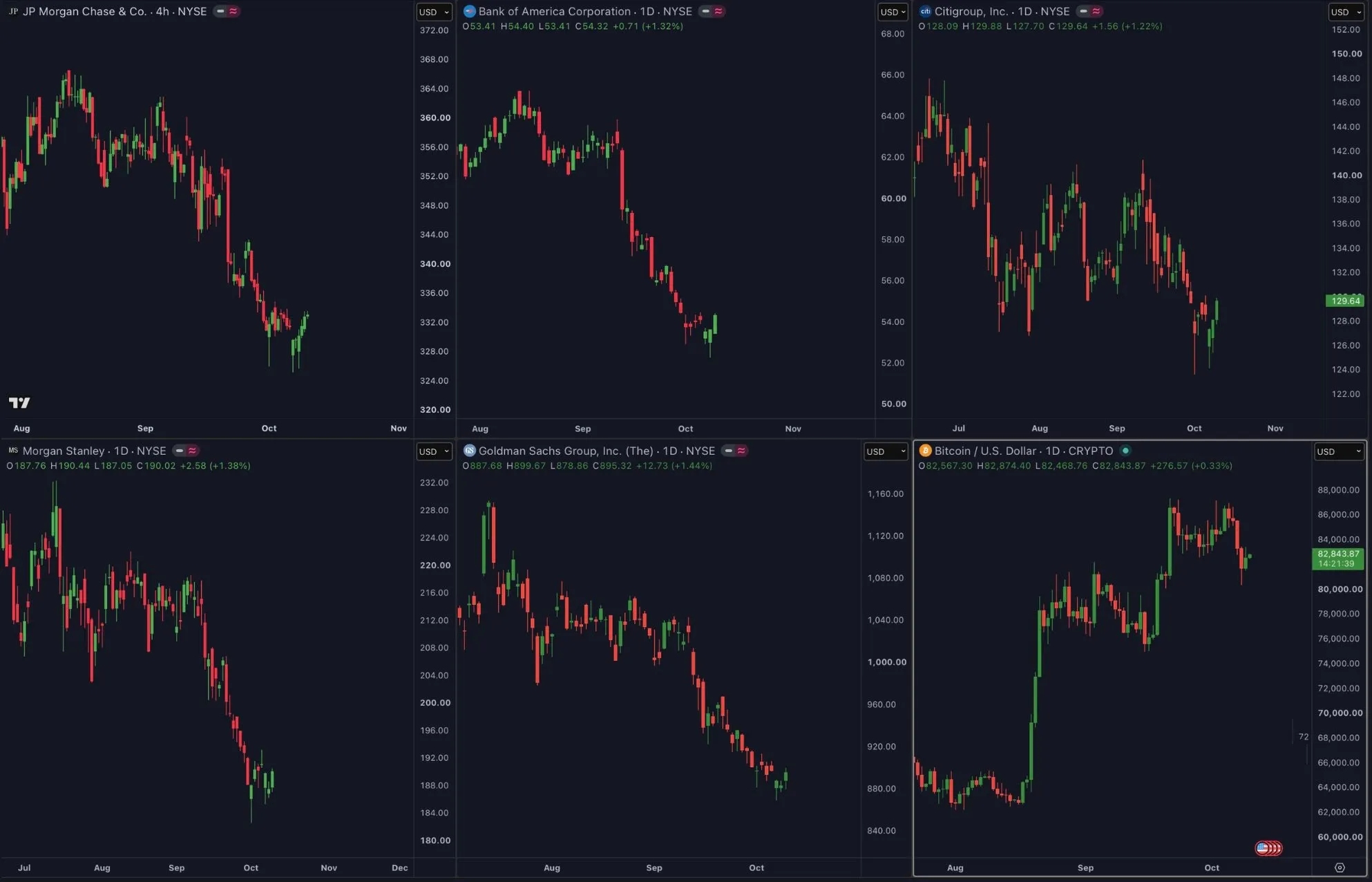Click the TradingView logo in JP Morgan chart

(x=19, y=402)
